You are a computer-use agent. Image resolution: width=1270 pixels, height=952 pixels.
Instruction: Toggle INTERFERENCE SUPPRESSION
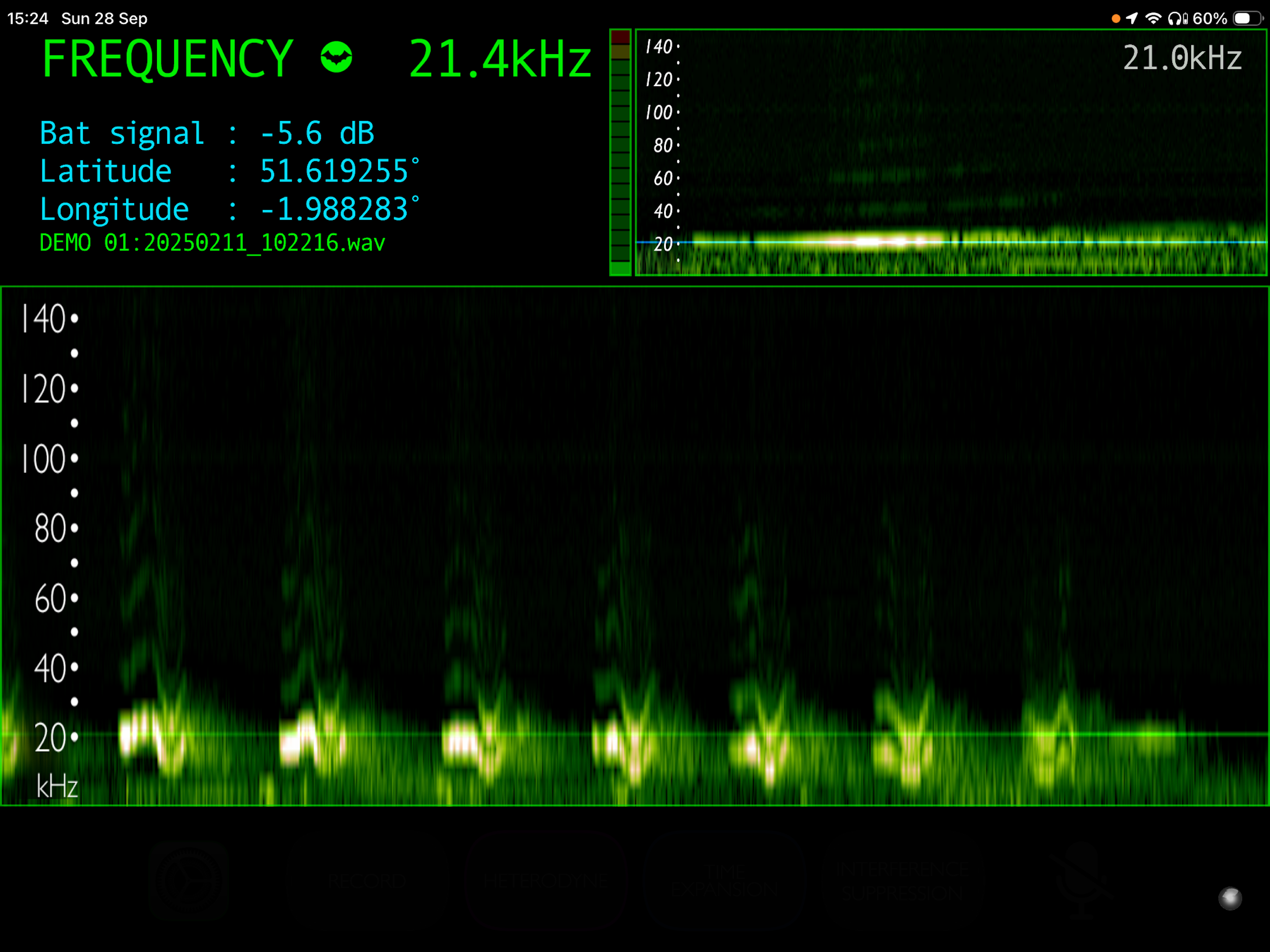[x=903, y=881]
